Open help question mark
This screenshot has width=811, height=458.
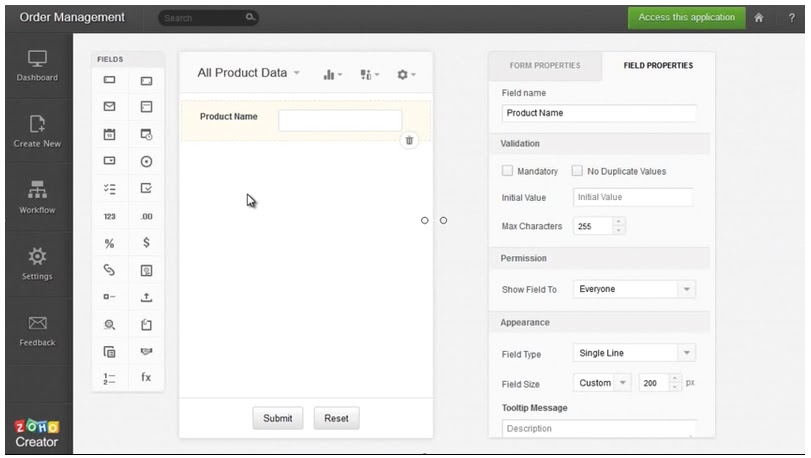pos(791,18)
